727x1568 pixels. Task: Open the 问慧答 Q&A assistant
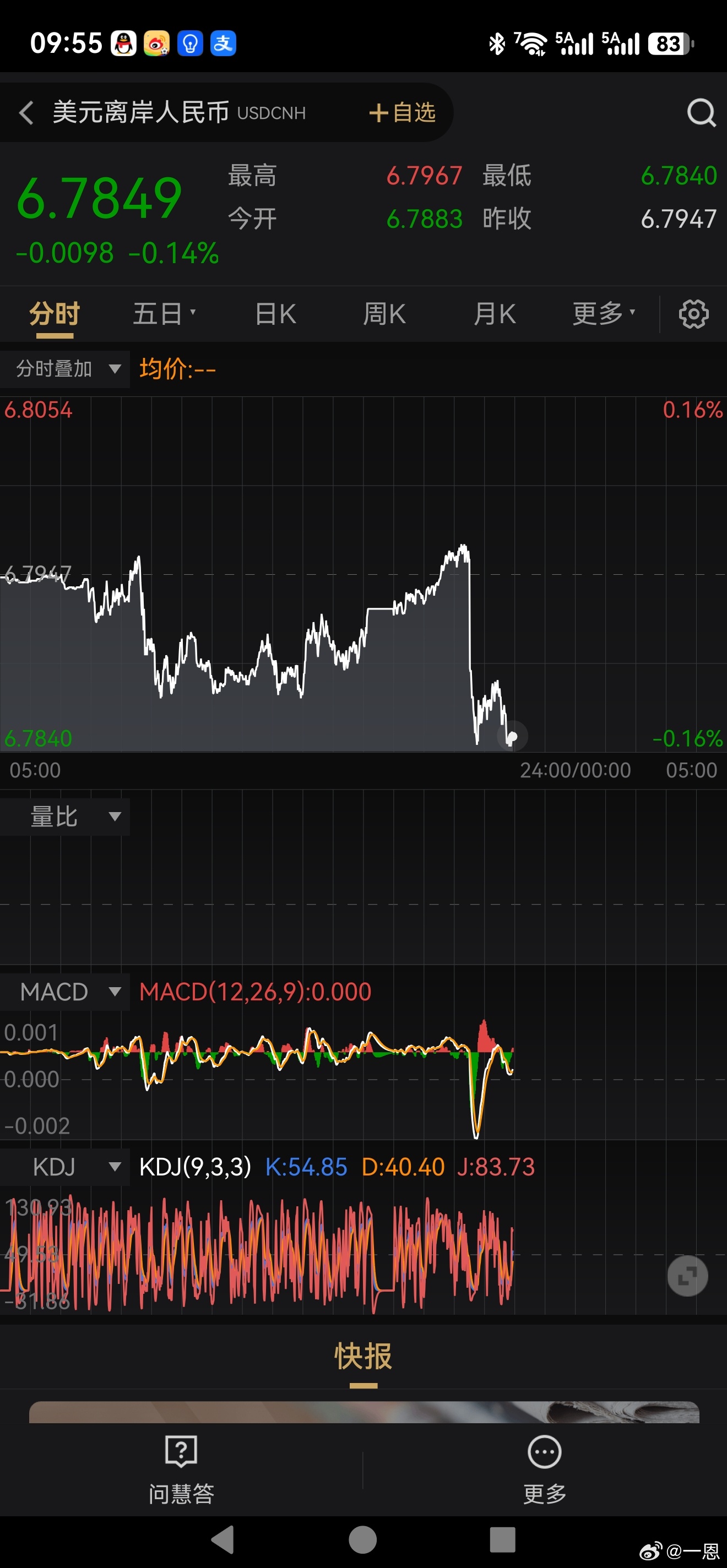coord(181,1469)
